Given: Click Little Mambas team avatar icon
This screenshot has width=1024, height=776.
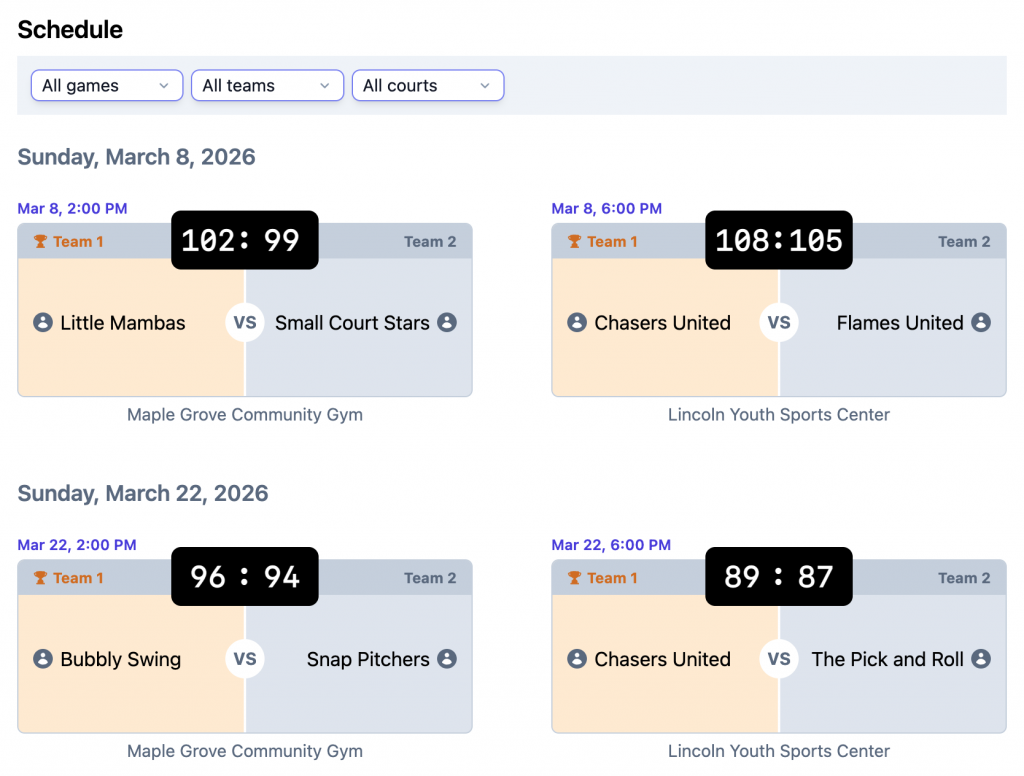Looking at the screenshot, I should tap(42, 323).
